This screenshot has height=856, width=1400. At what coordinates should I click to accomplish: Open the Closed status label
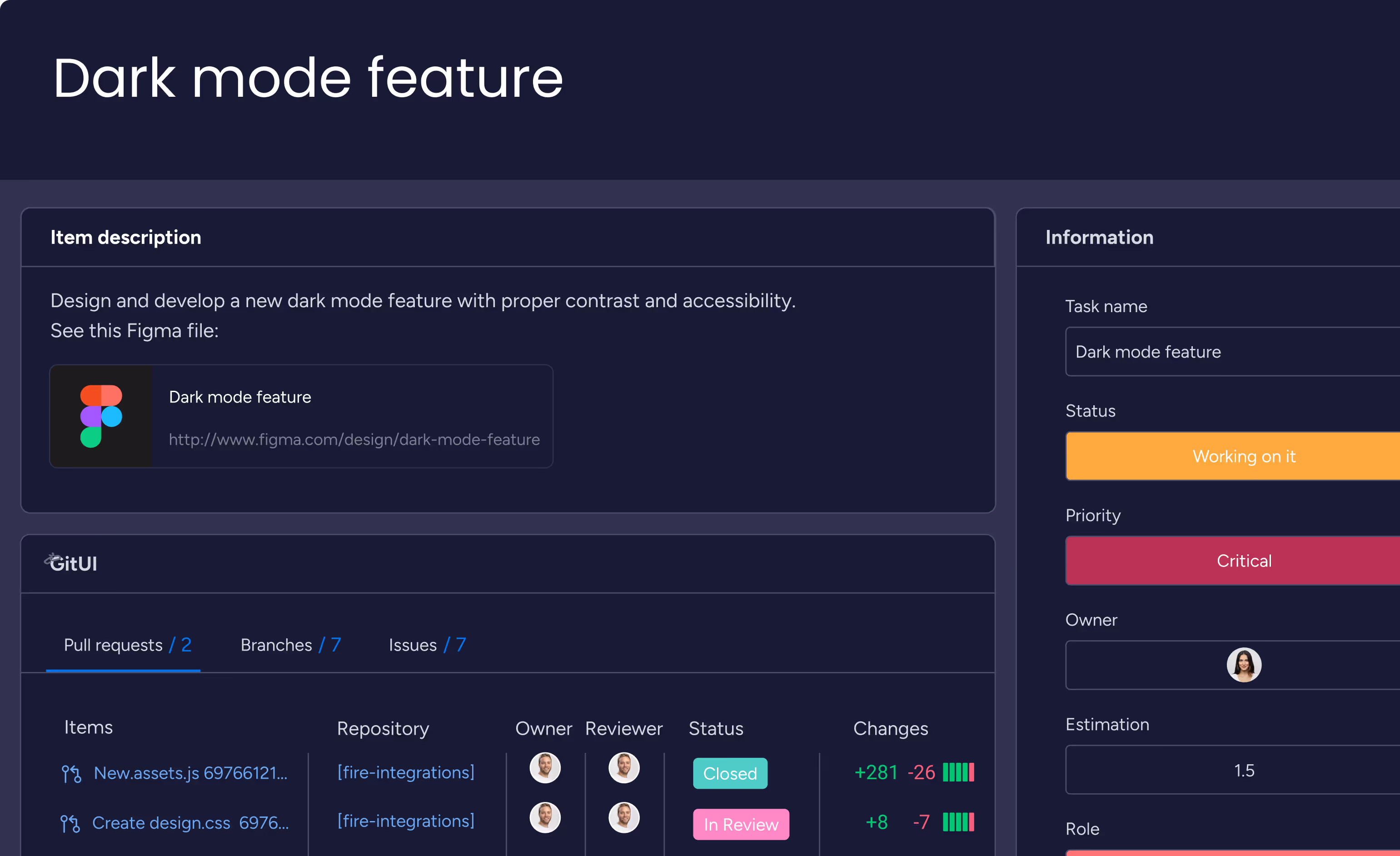click(730, 773)
